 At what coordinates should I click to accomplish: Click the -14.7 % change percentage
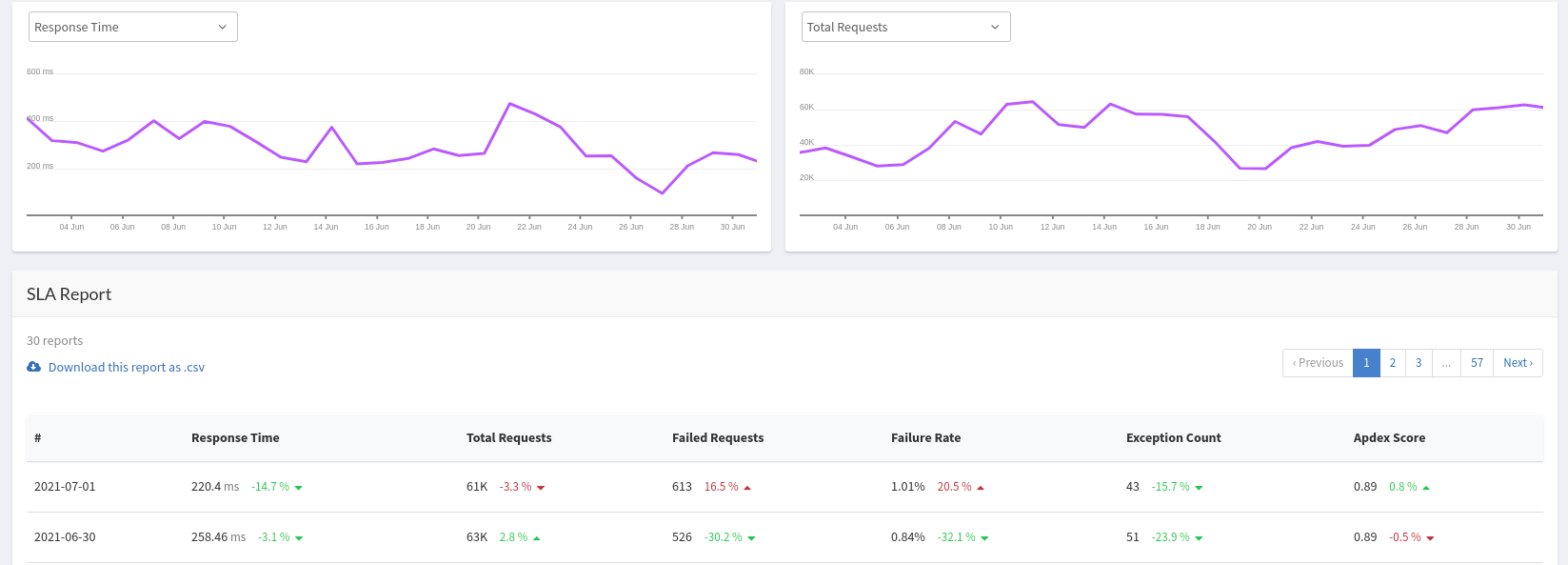click(x=270, y=487)
